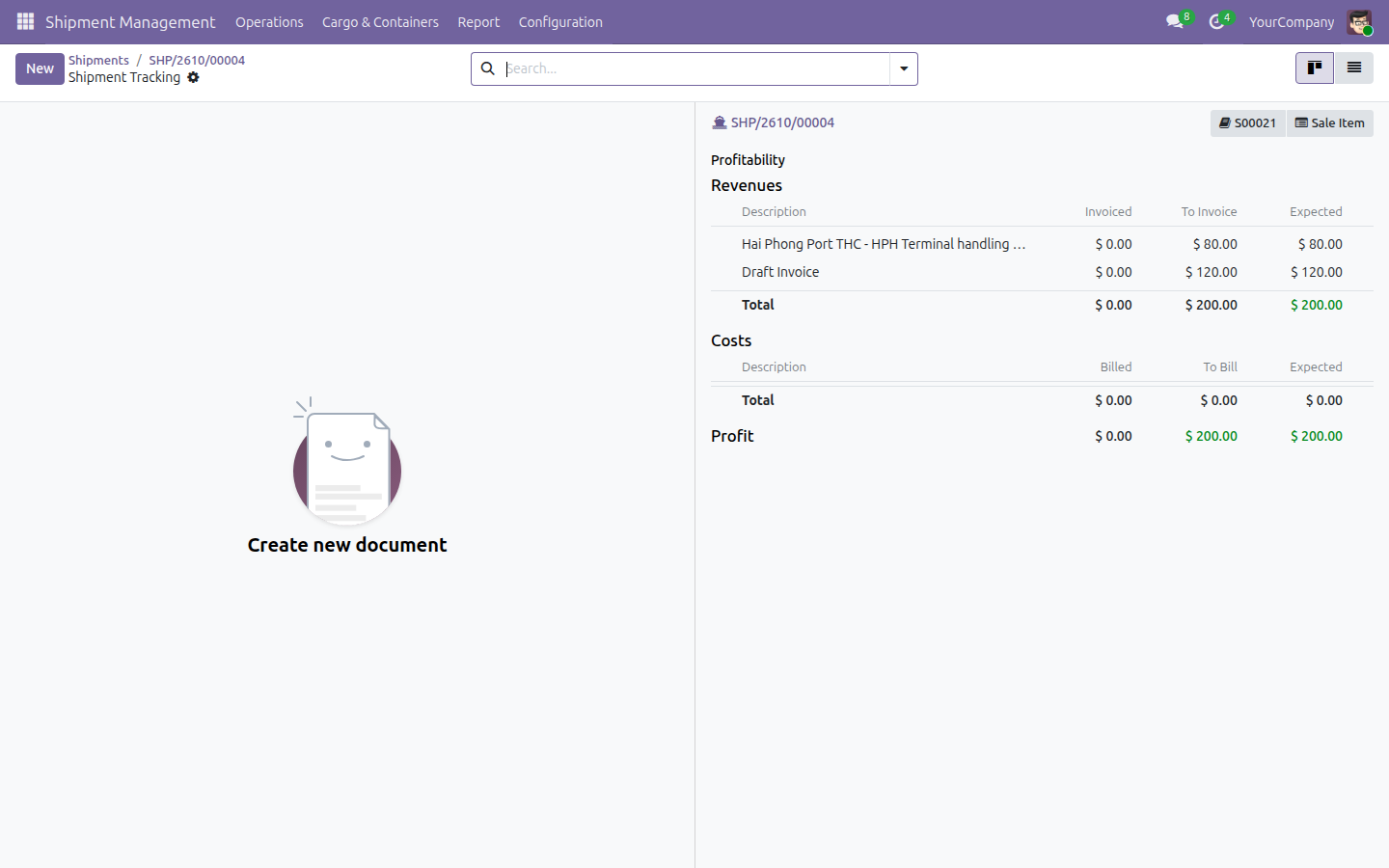Switch to List view
Screen dimensions: 1389x868
pyautogui.click(x=1354, y=68)
